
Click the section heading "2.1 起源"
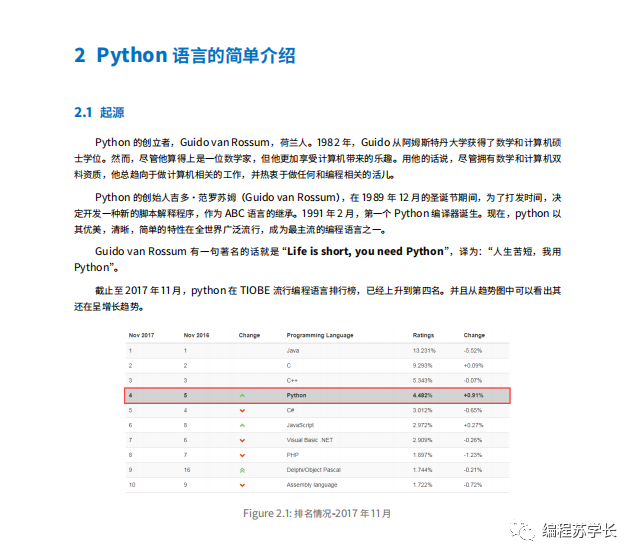tap(99, 112)
